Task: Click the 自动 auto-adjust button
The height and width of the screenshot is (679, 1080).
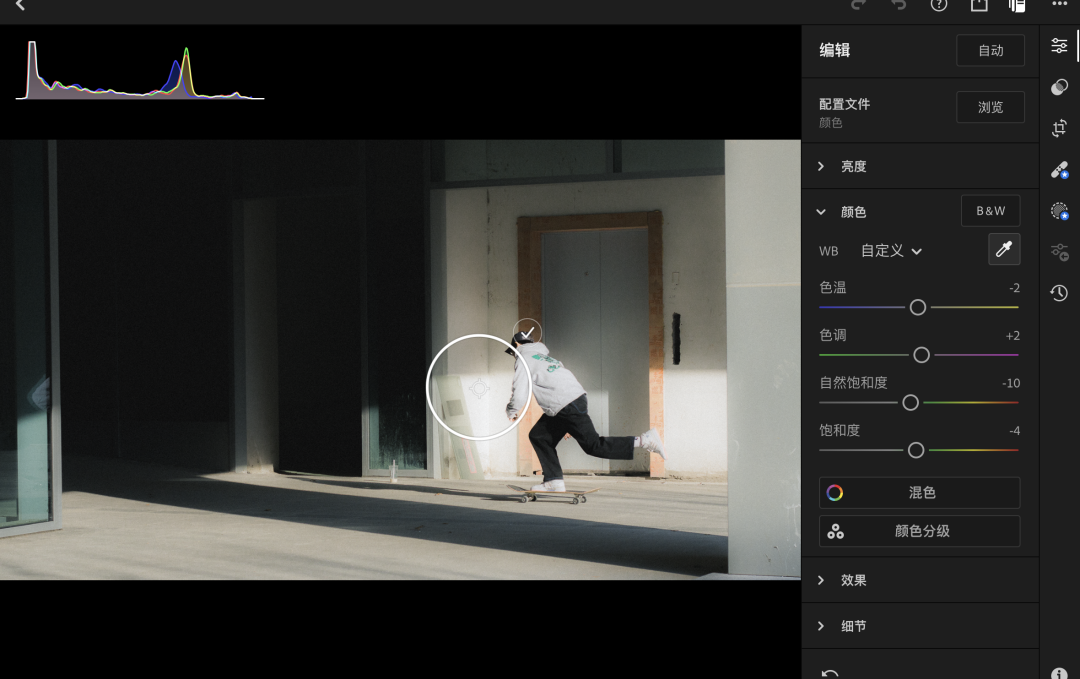Action: pos(990,50)
